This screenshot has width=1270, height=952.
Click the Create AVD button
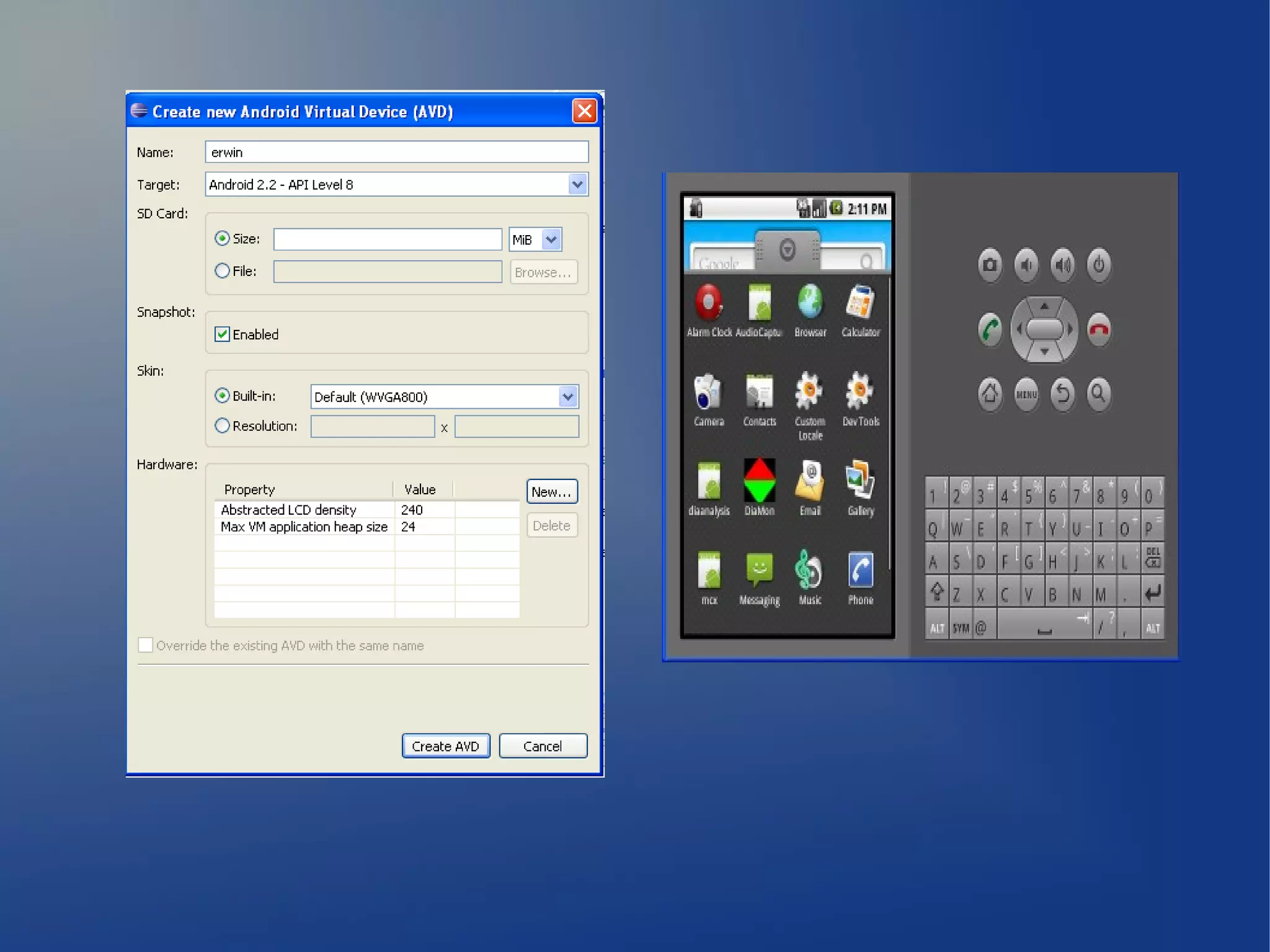point(445,746)
